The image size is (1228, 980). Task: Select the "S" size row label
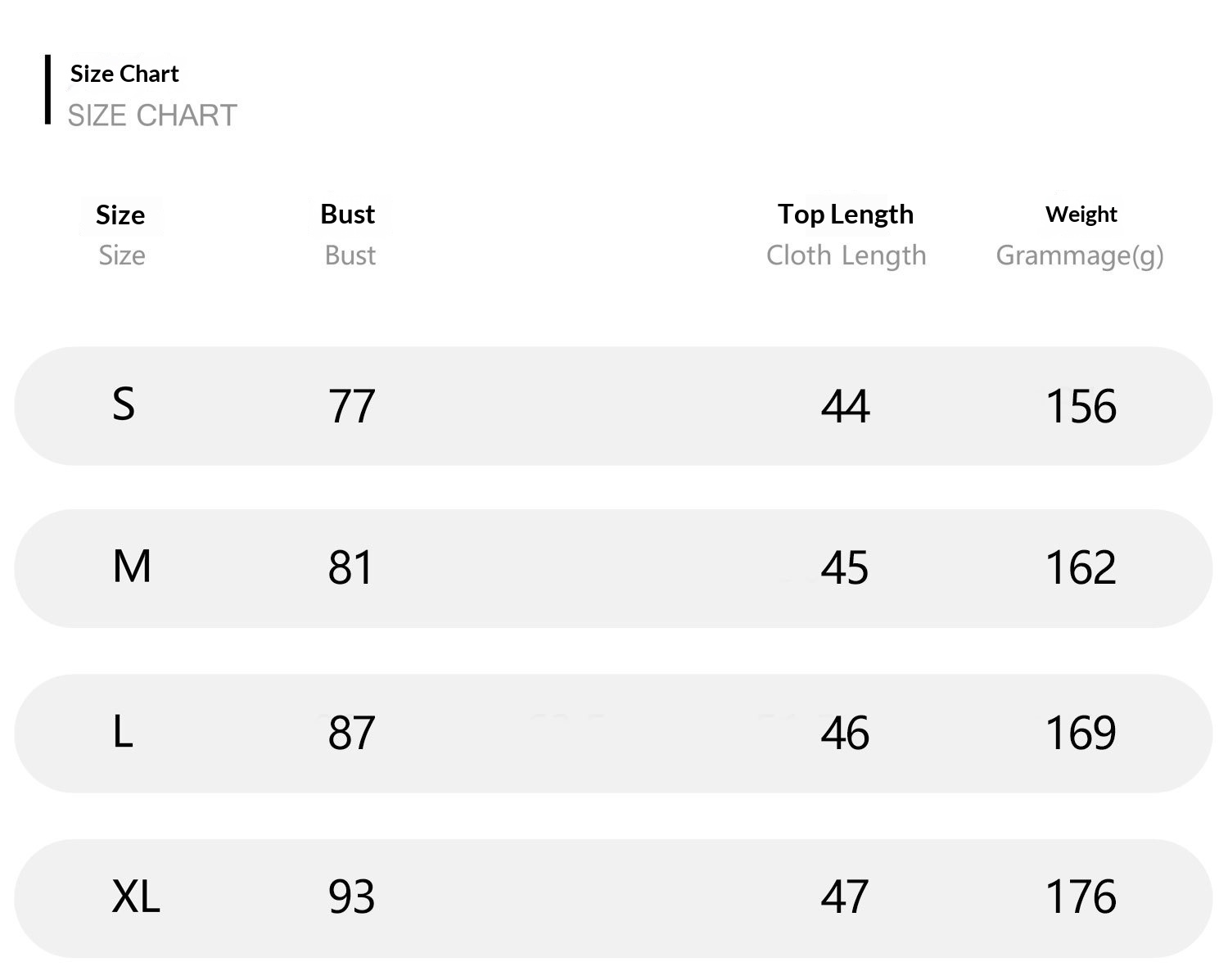point(124,404)
